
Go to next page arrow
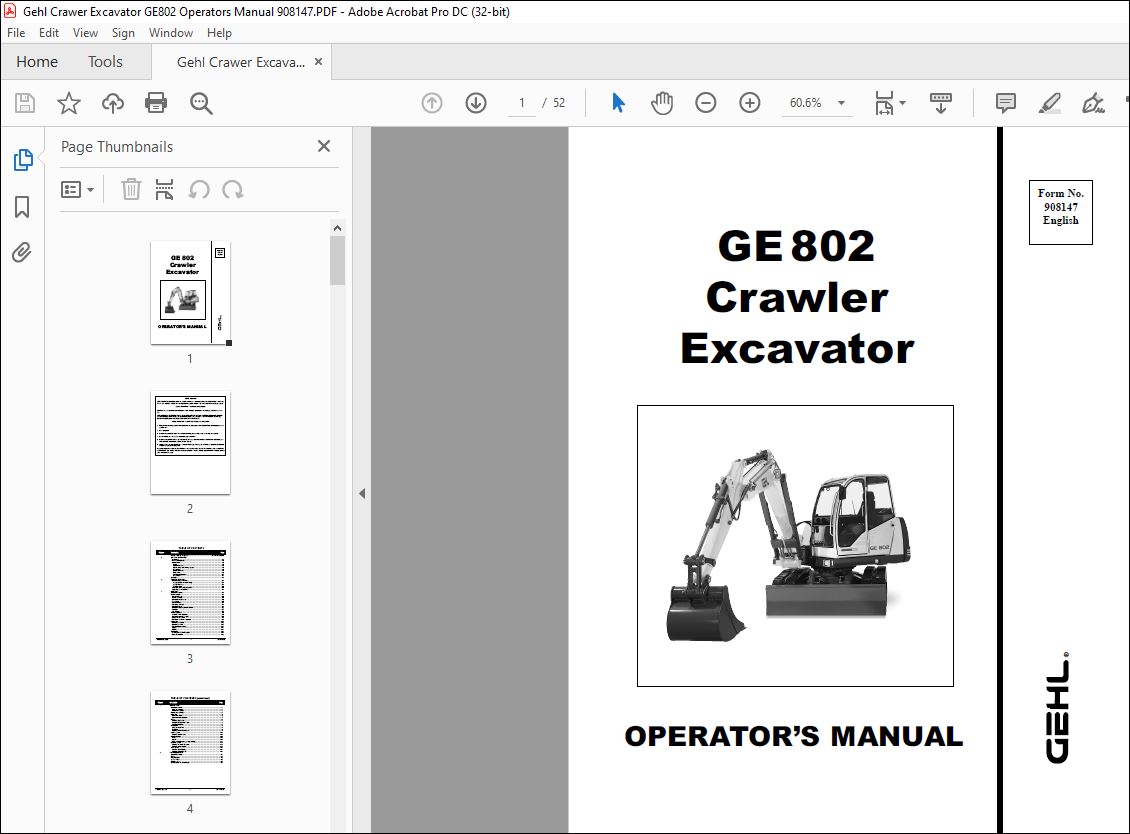(x=476, y=103)
